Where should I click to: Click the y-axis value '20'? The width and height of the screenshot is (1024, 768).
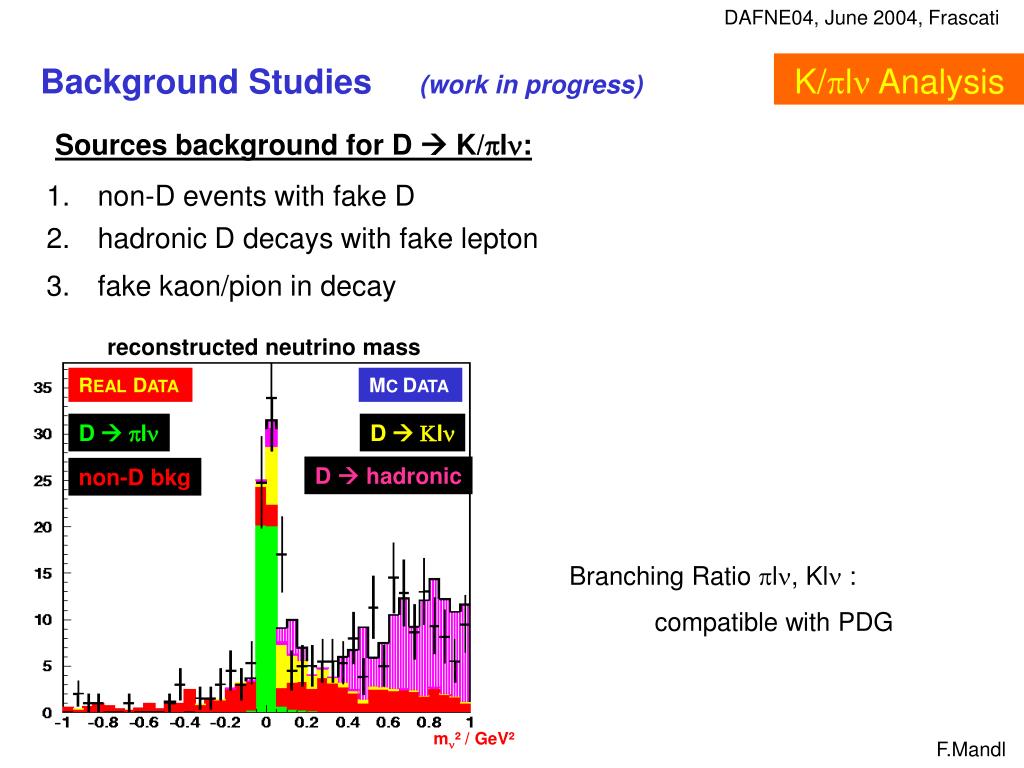point(42,527)
